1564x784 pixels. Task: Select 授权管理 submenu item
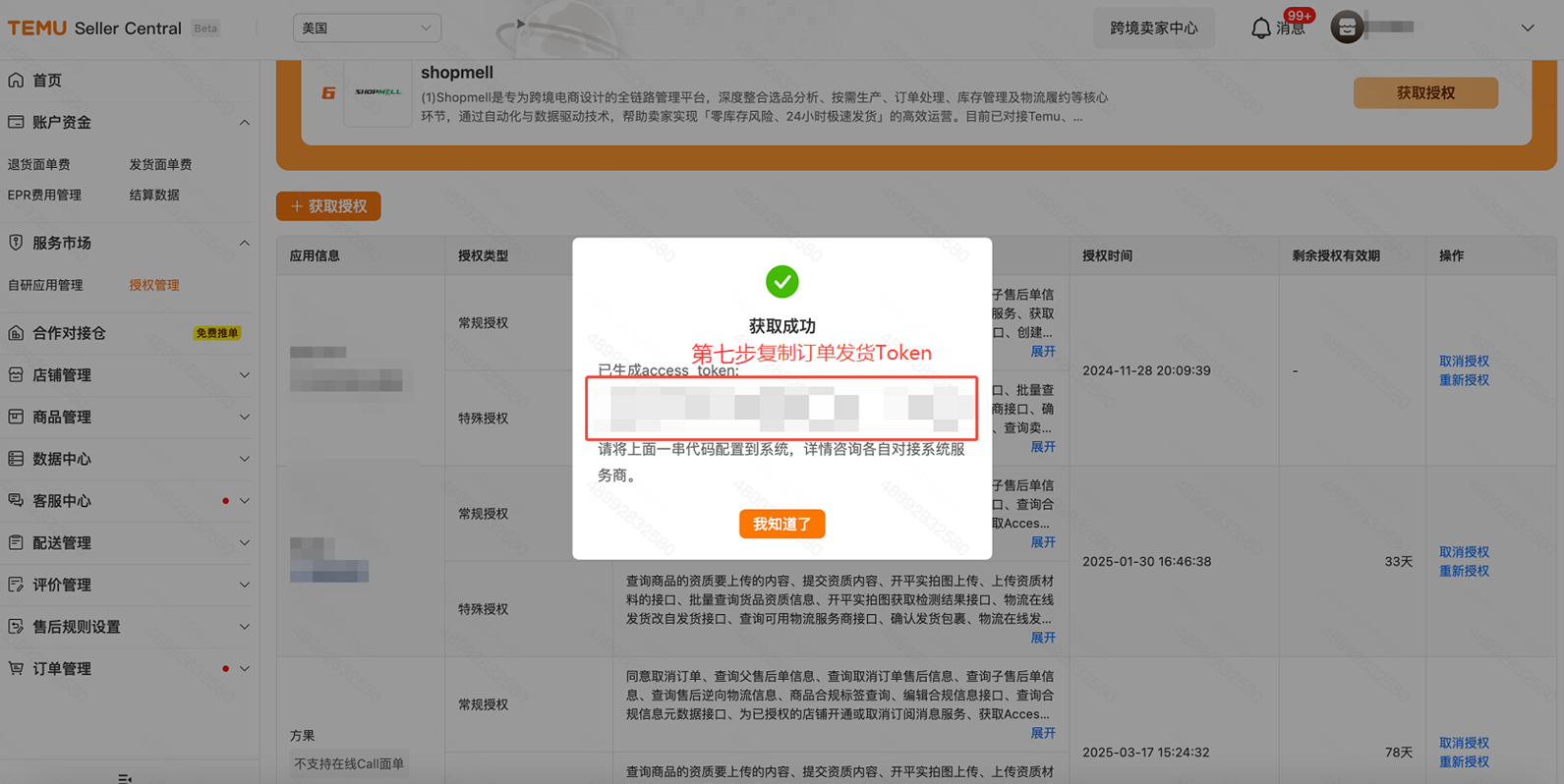click(x=154, y=285)
